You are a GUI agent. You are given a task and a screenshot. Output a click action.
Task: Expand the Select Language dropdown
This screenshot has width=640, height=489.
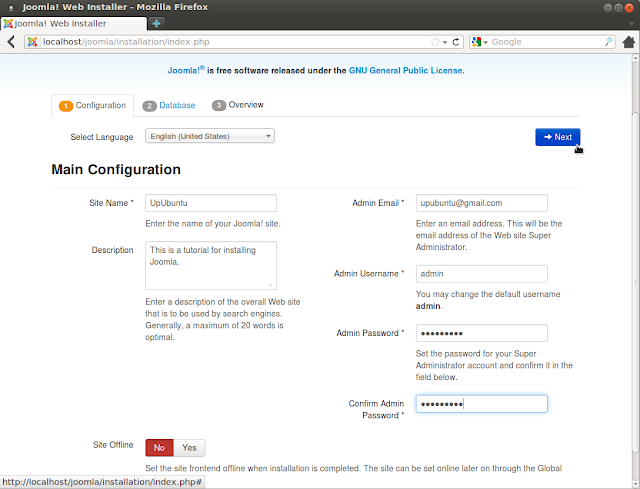(x=210, y=136)
